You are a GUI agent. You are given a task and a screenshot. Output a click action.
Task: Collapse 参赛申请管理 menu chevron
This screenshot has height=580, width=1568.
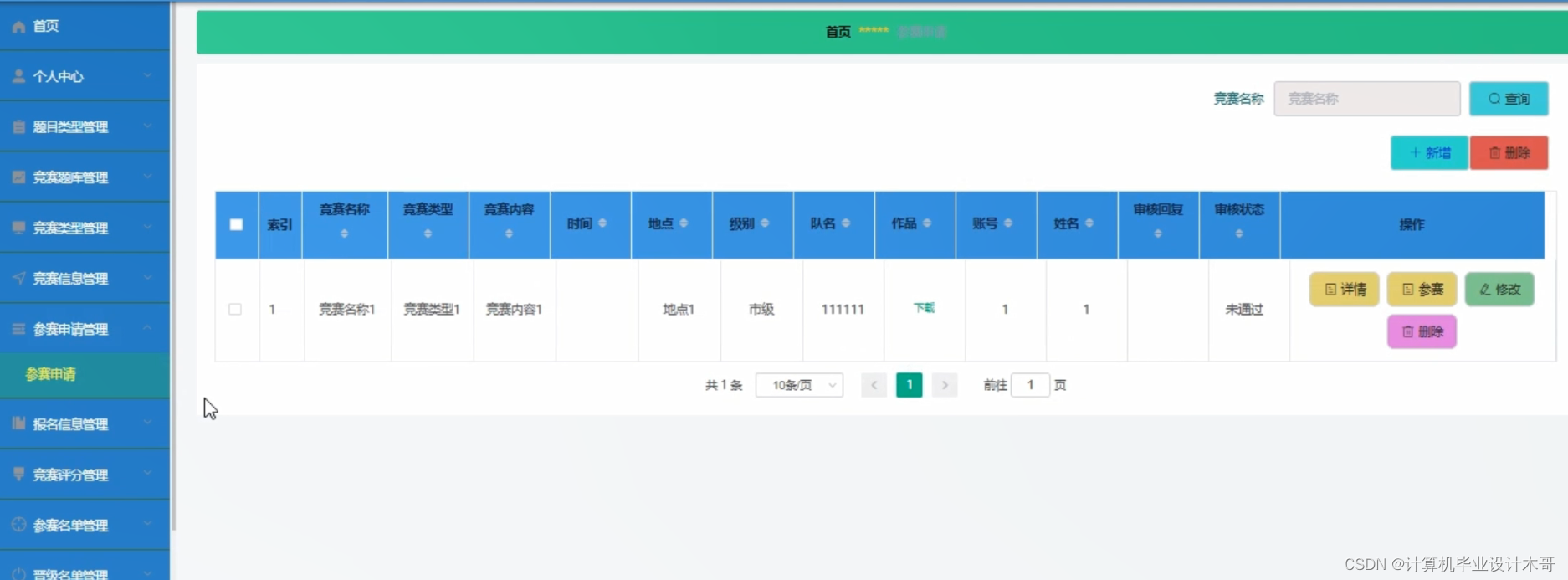click(x=147, y=328)
